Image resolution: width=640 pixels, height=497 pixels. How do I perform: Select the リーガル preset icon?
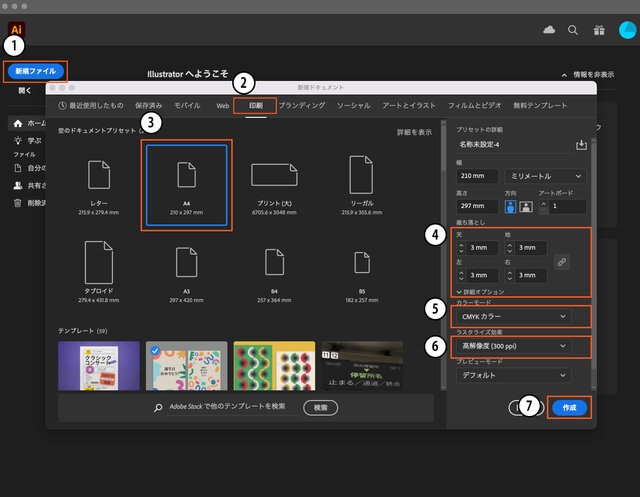tap(361, 175)
